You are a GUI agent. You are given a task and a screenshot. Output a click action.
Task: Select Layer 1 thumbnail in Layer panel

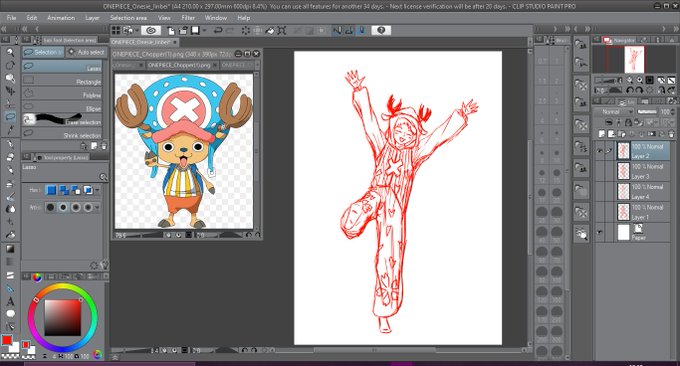pyautogui.click(x=623, y=212)
